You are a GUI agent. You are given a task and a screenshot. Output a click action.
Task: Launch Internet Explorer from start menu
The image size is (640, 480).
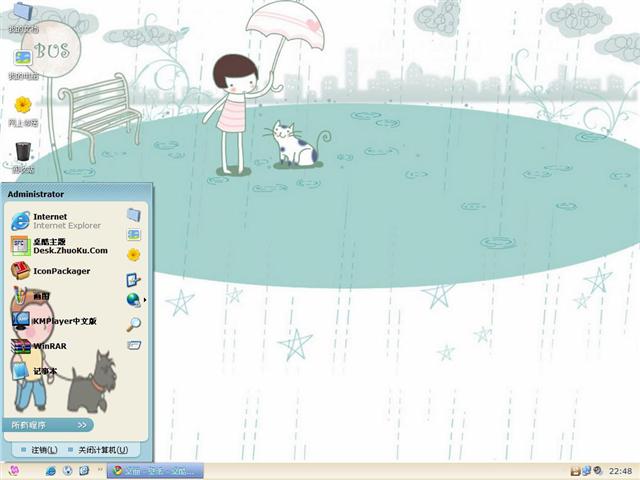(x=56, y=221)
